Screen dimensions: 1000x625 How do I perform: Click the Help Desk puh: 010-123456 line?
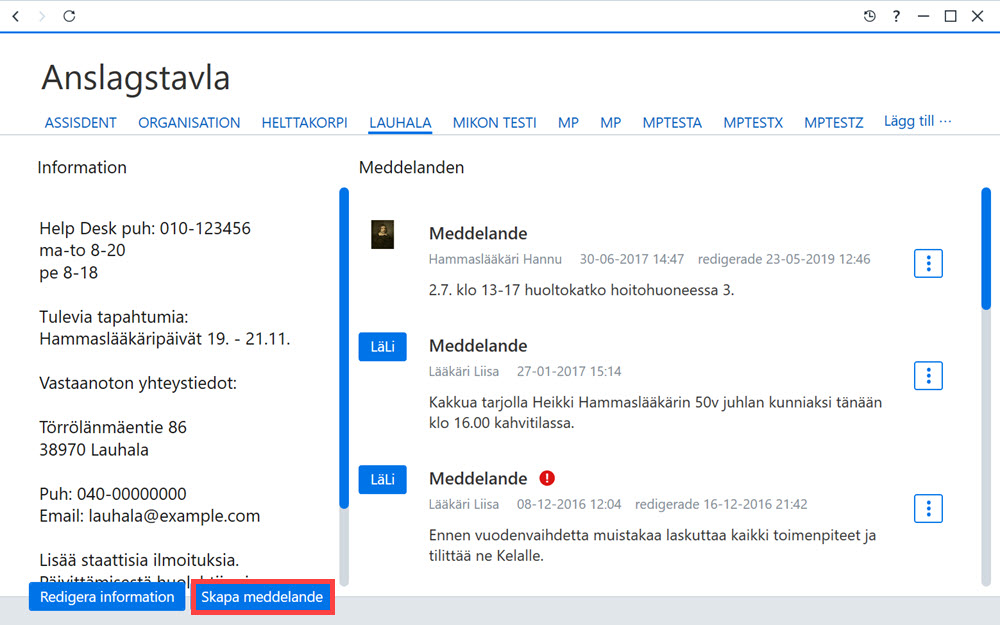145,228
